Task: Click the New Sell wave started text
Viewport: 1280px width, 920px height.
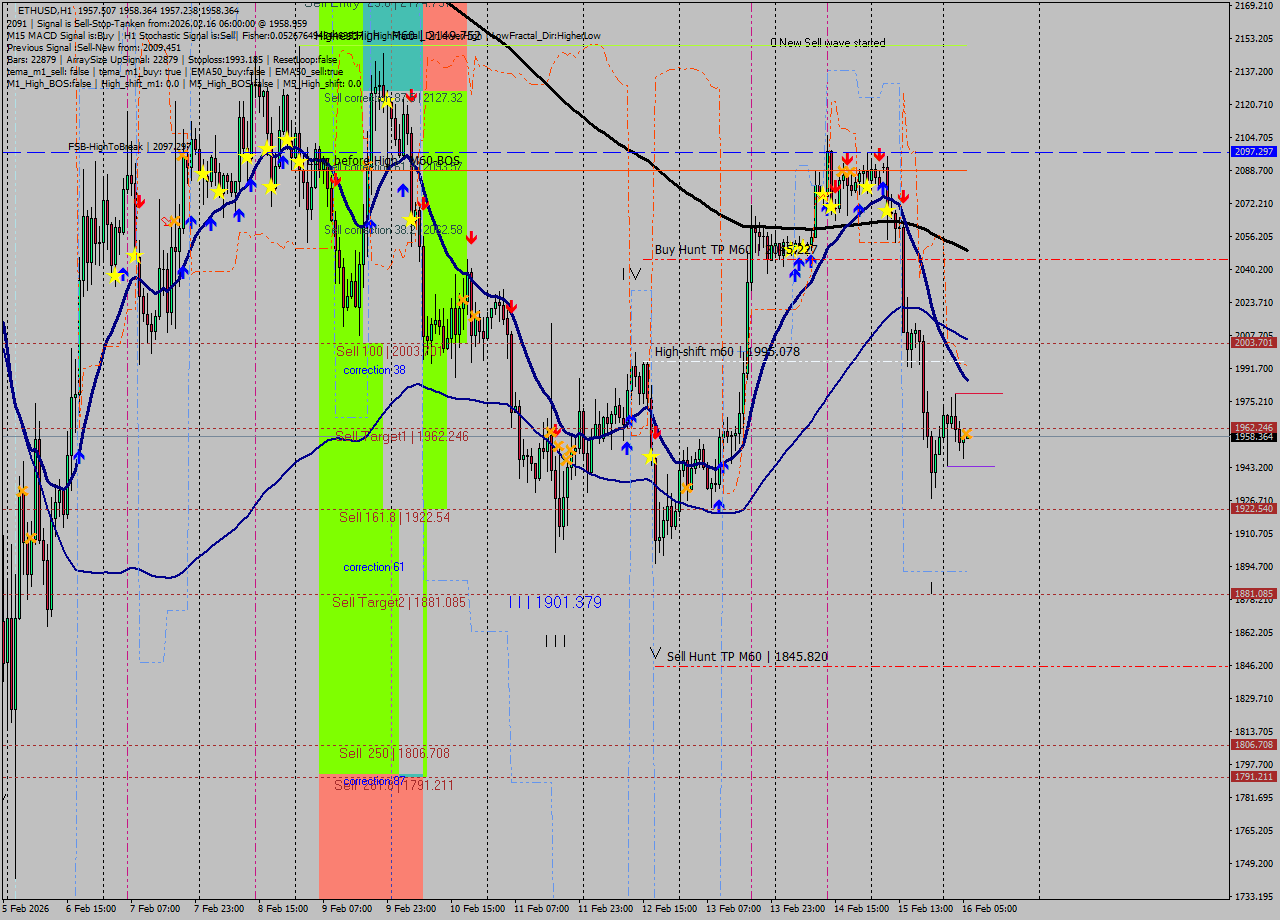Action: (x=827, y=43)
